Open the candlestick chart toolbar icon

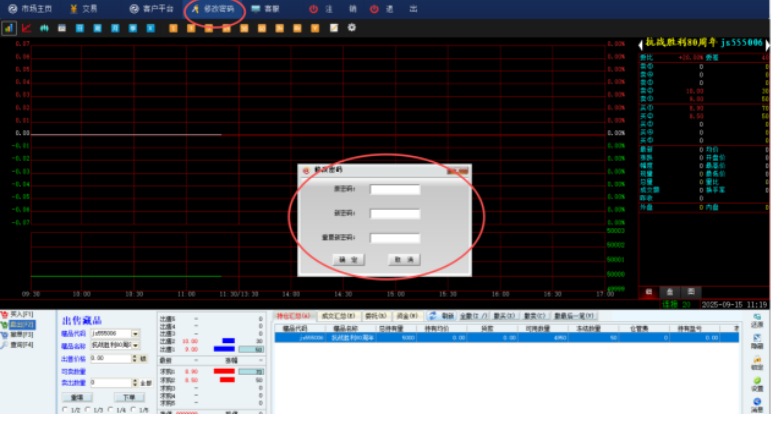click(44, 27)
